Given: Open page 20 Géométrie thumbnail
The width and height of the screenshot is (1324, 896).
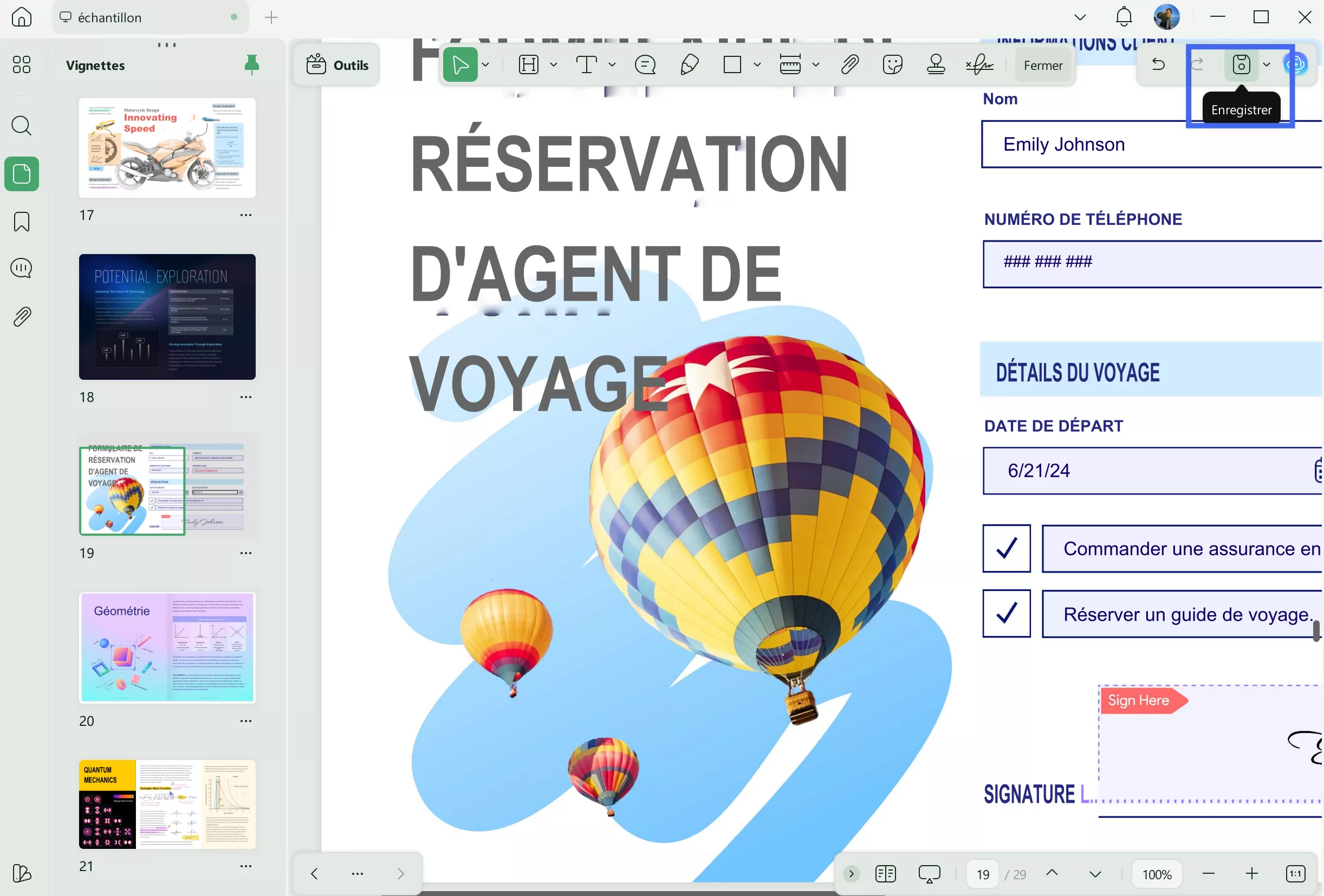Looking at the screenshot, I should click(167, 648).
